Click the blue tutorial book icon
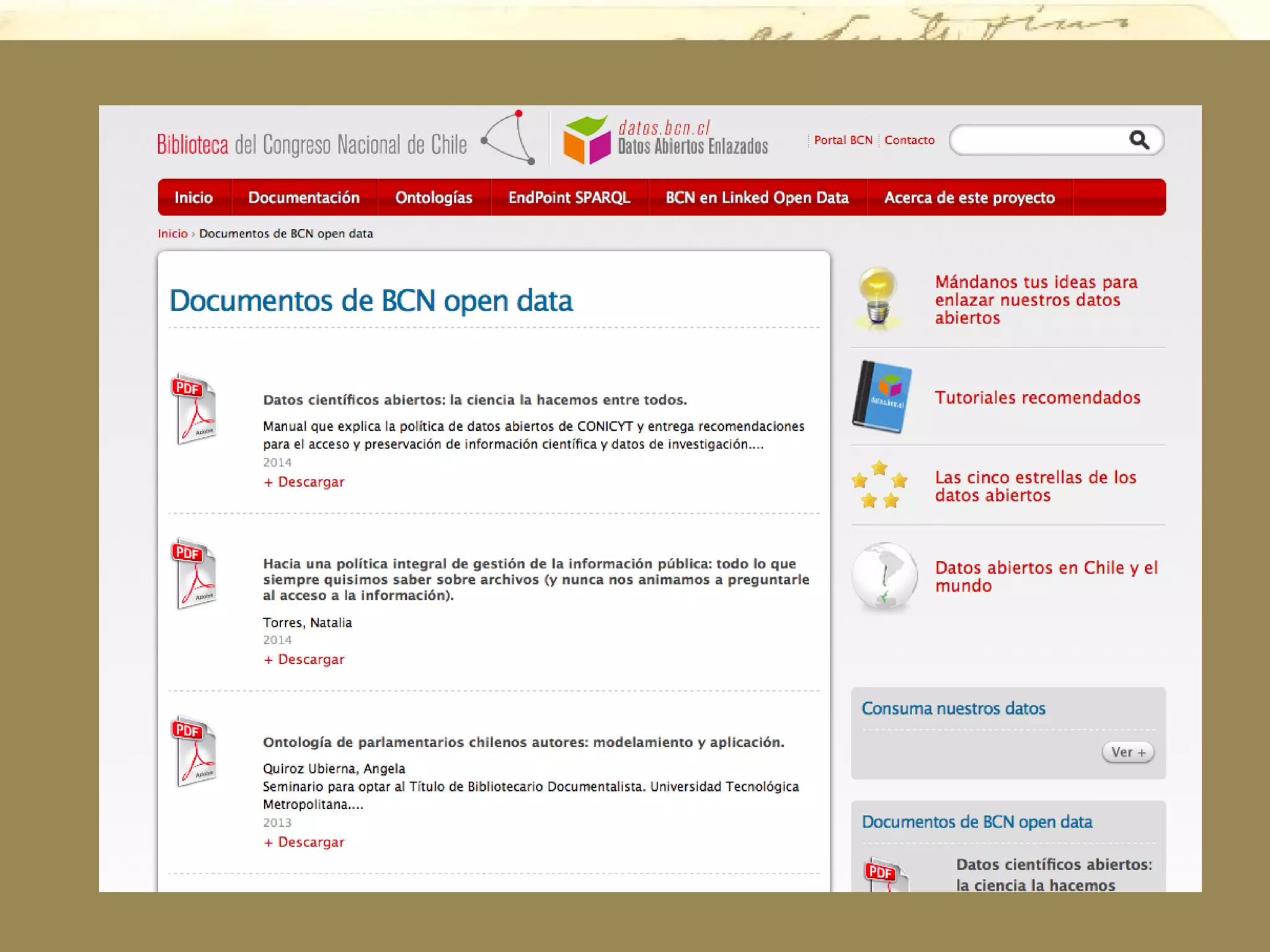Image resolution: width=1270 pixels, height=952 pixels. 882,397
